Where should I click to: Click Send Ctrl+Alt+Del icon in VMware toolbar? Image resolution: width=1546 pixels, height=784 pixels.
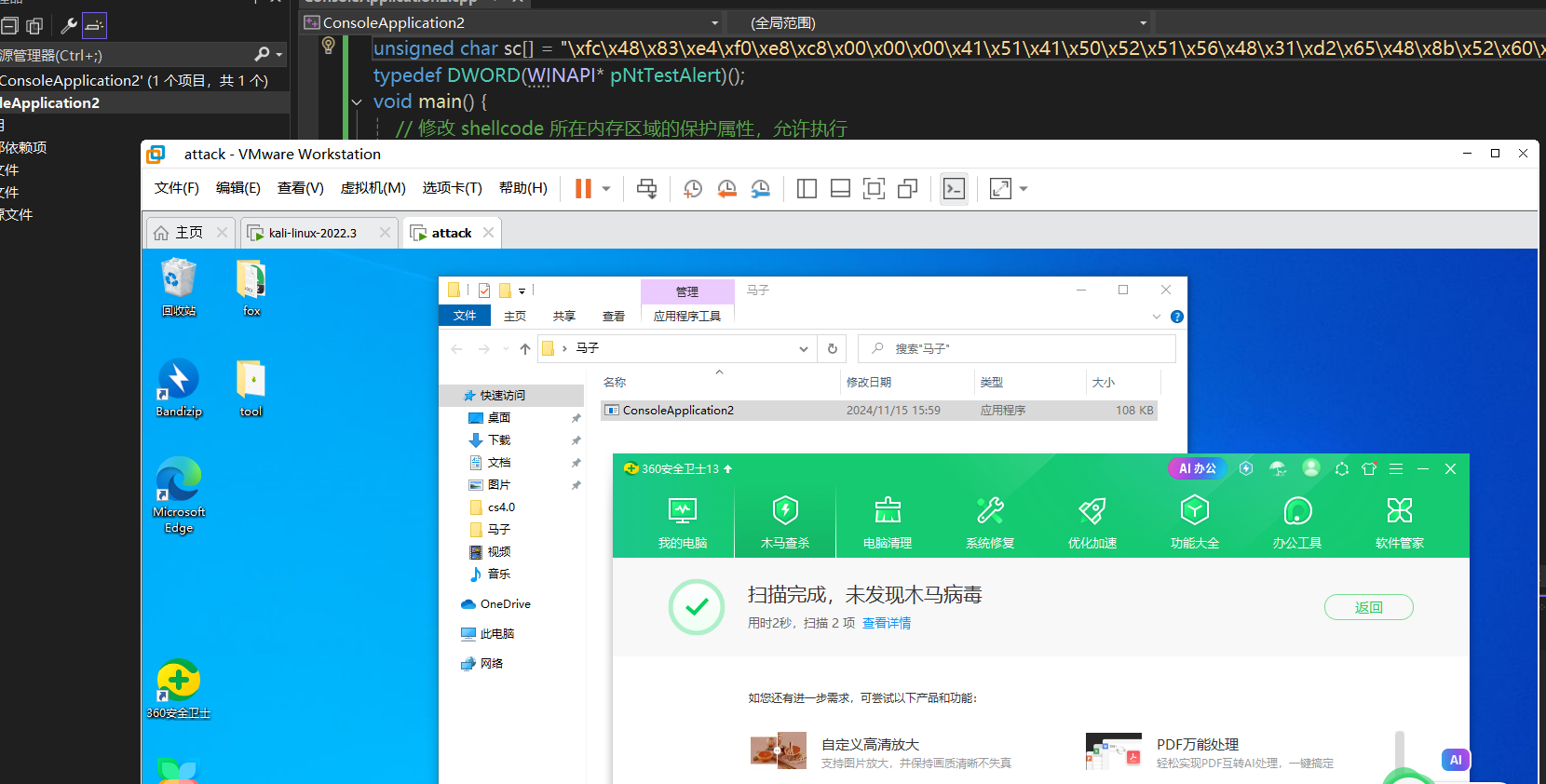point(646,189)
